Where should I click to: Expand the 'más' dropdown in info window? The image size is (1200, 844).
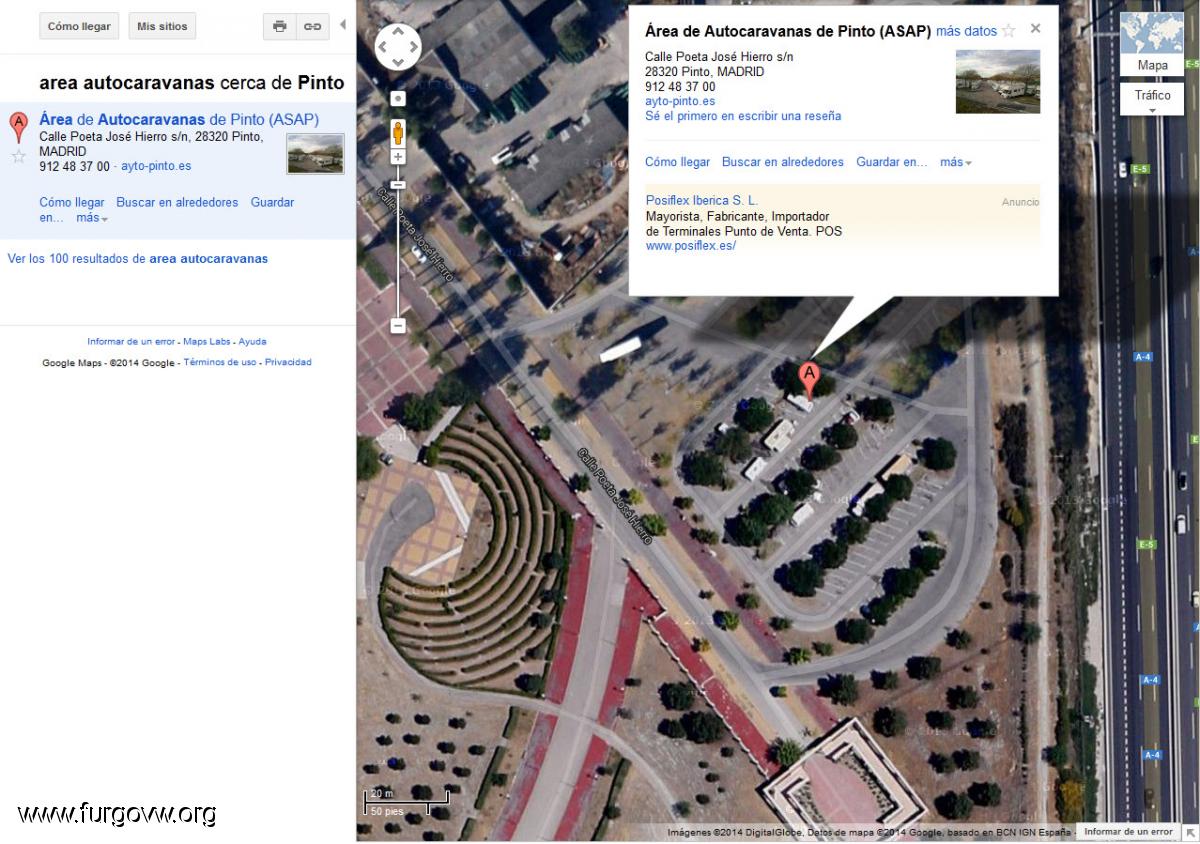tap(956, 162)
